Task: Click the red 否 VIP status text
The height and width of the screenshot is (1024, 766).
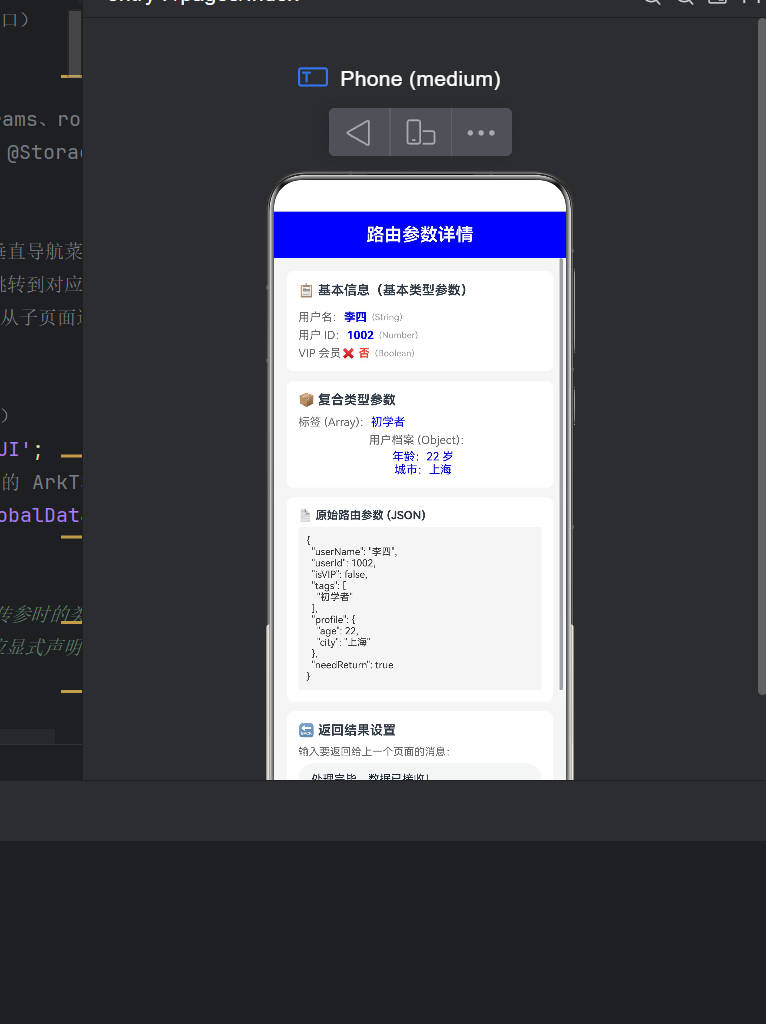Action: coord(364,353)
